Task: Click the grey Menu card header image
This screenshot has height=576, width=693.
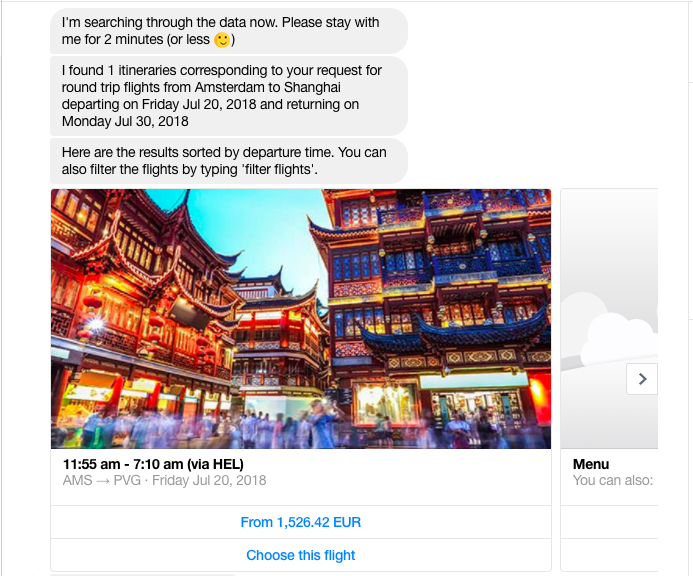Action: coord(609,319)
